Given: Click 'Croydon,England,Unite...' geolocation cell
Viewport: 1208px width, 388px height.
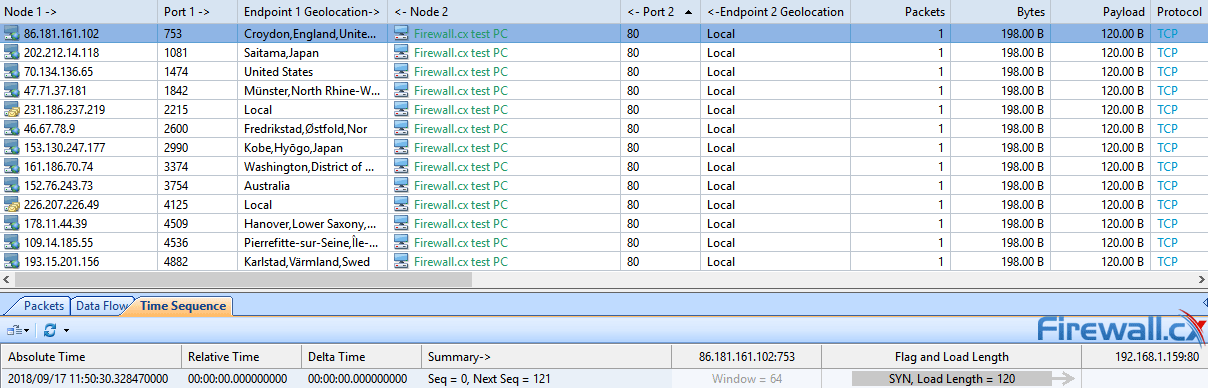Looking at the screenshot, I should pos(312,34).
